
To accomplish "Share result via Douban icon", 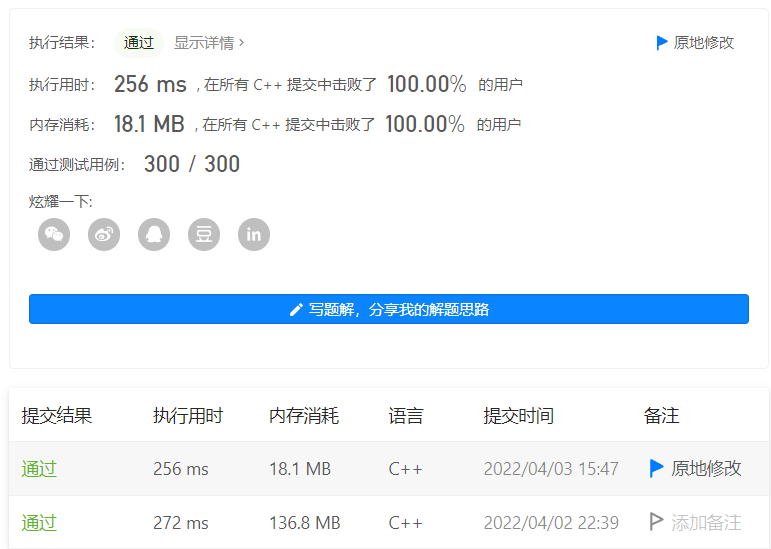I will pyautogui.click(x=204, y=234).
